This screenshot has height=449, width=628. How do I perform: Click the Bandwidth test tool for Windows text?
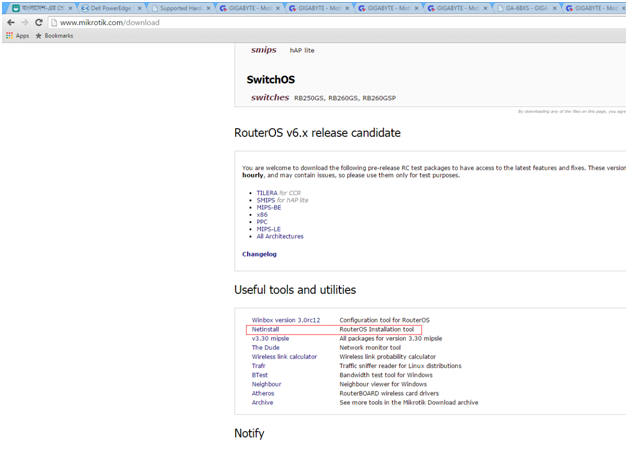(386, 375)
